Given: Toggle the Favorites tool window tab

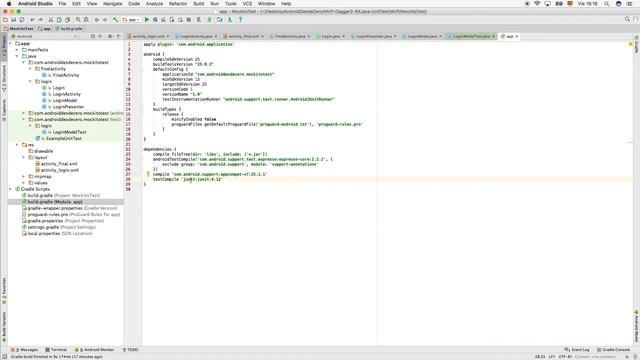Looking at the screenshot, I should tap(4, 290).
